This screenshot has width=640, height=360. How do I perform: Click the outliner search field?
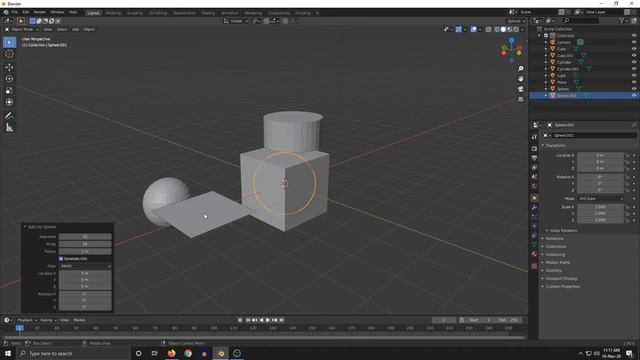(x=581, y=20)
